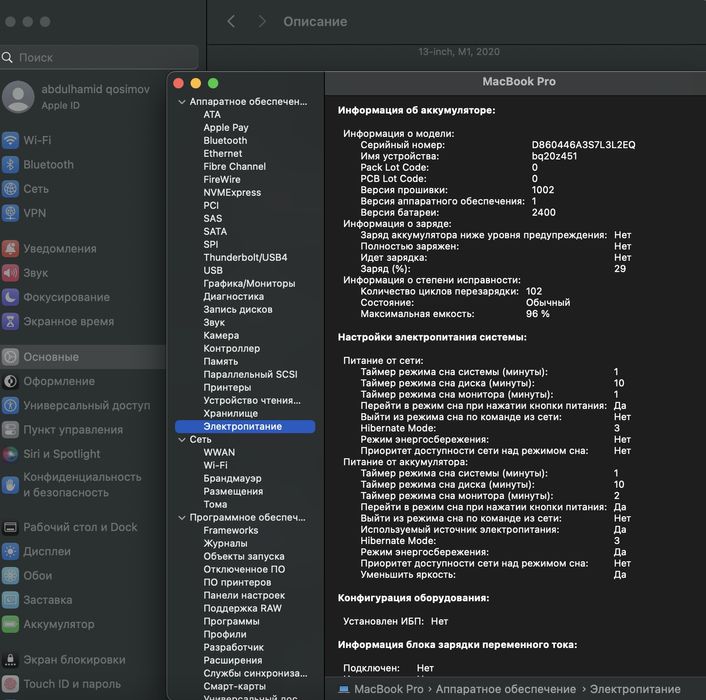Open Bluetooth settings via its sidebar icon

10,164
